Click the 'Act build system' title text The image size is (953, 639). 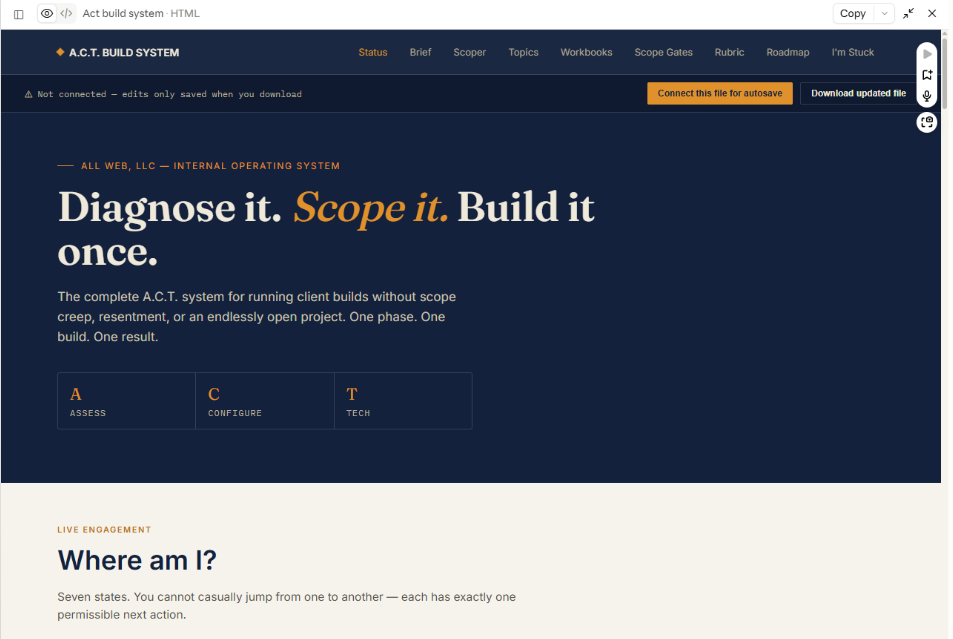123,13
